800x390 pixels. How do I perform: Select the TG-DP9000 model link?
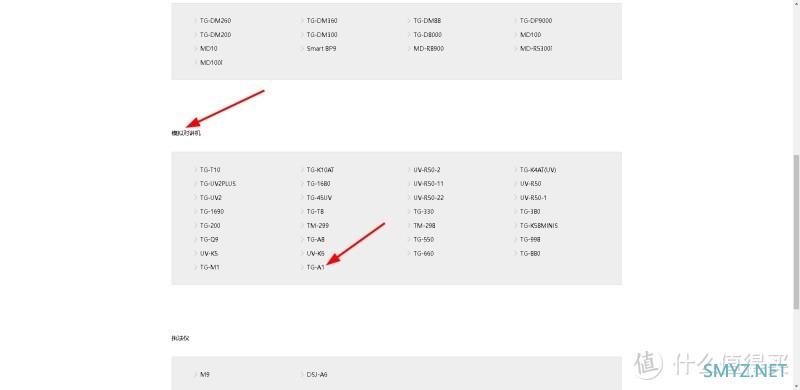tap(536, 21)
